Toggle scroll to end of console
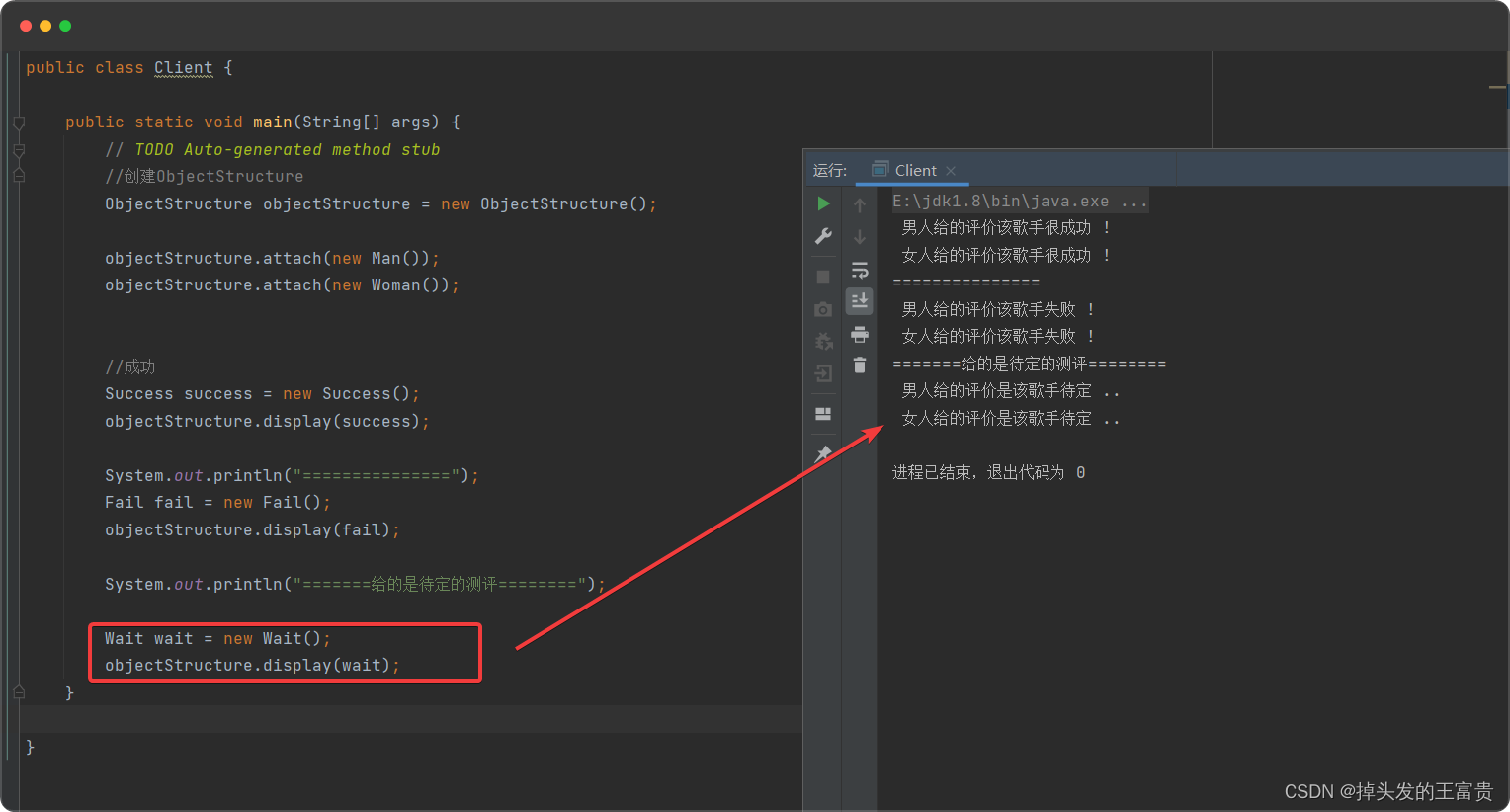1510x812 pixels. 860,300
